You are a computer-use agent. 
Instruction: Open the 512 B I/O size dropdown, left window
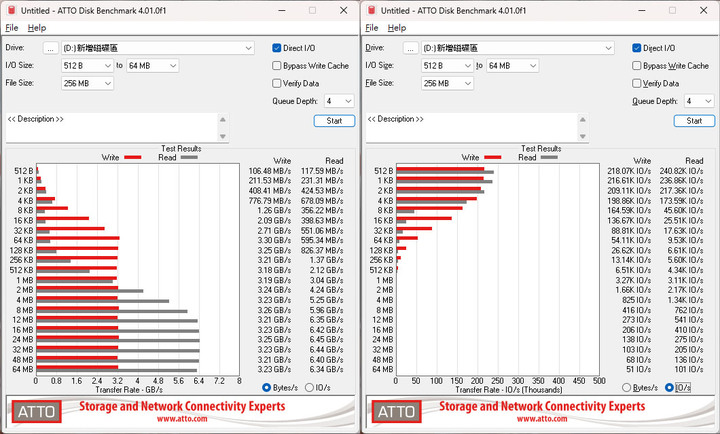87,66
